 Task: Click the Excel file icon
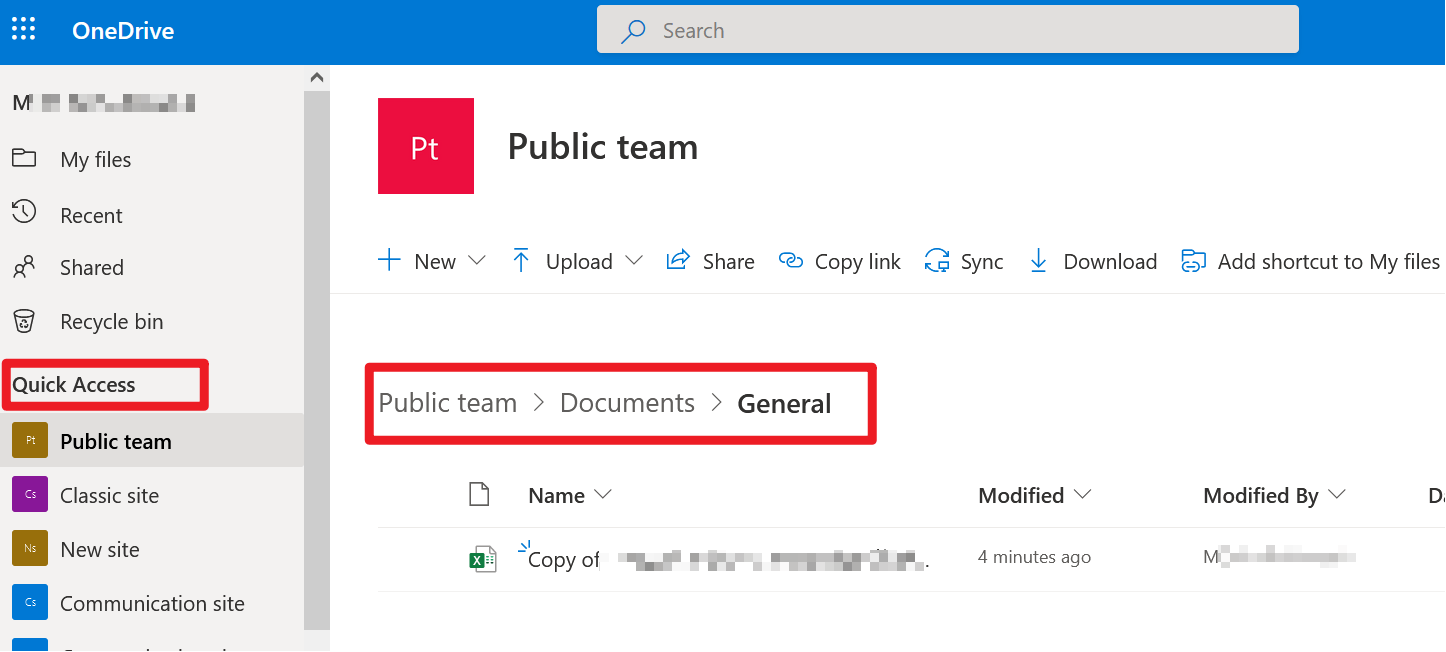click(x=483, y=560)
